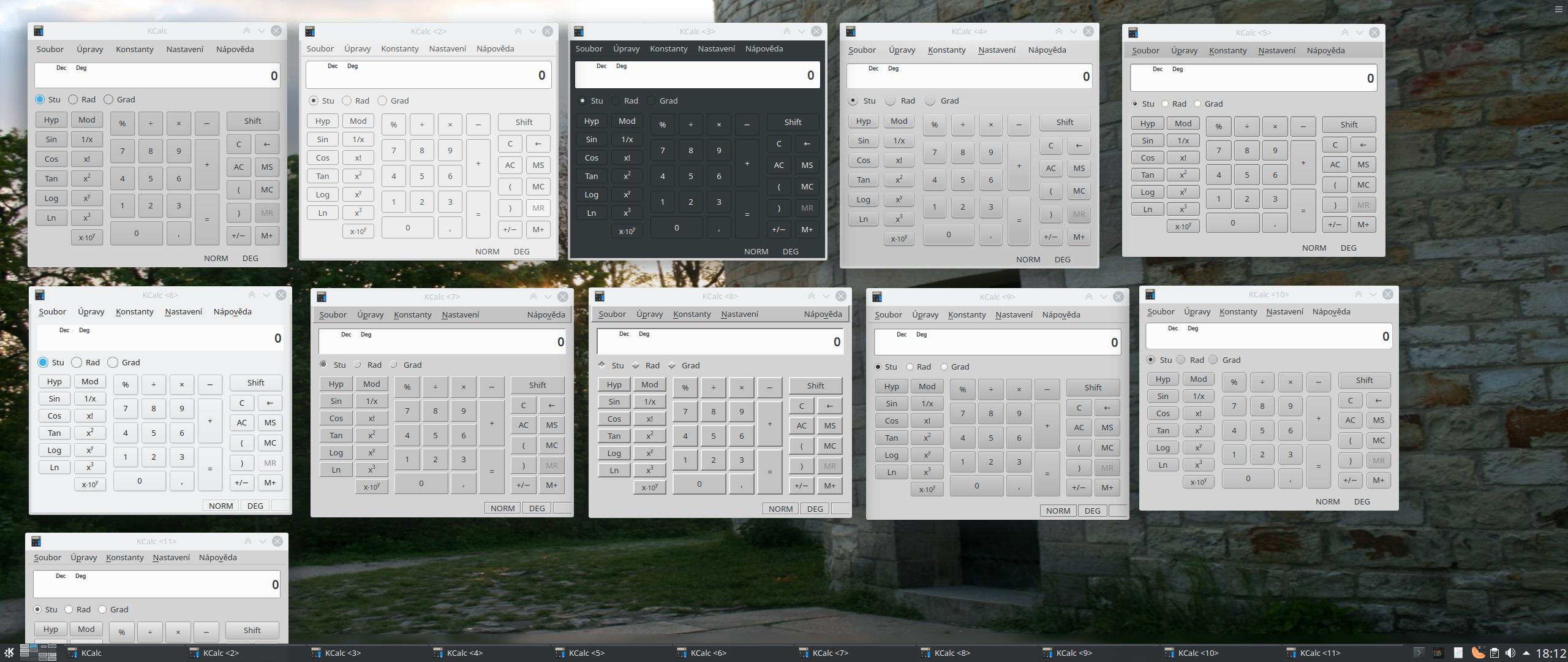
Task: Click the x·10^y button in KCalc <9>
Action: tap(927, 489)
